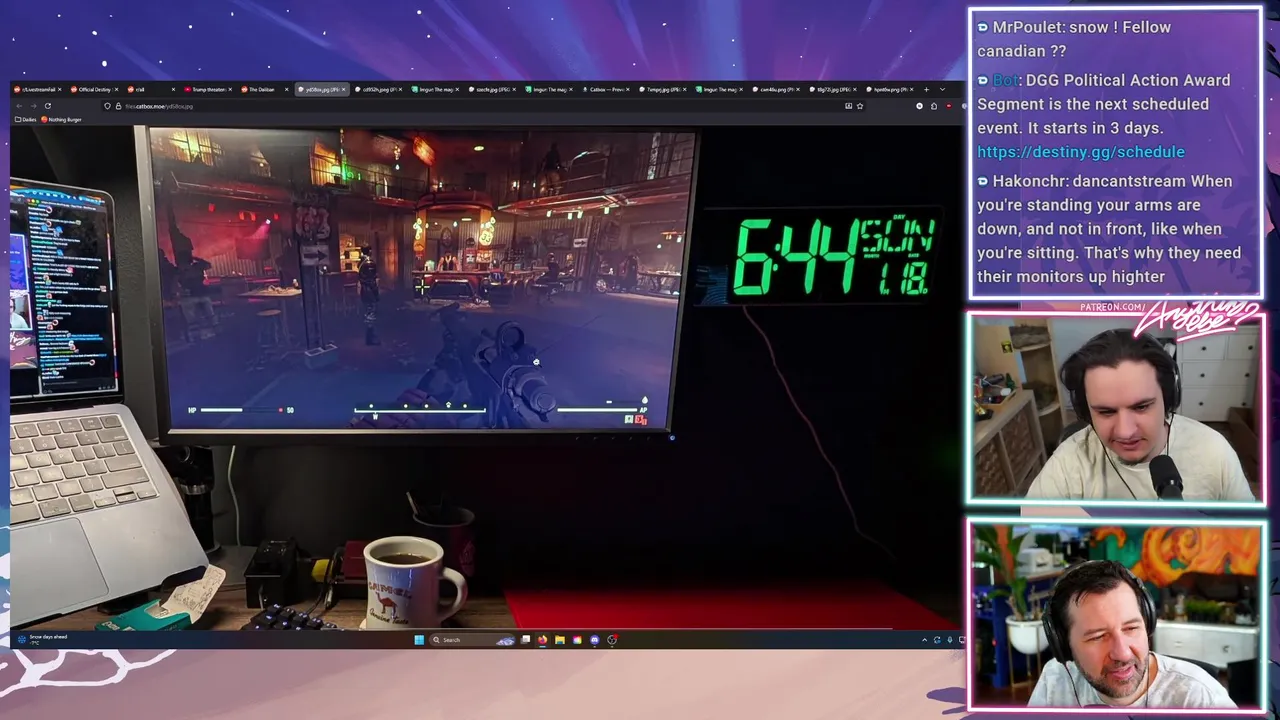Open File Explorer from the taskbar
Viewport: 1280px width, 720px height.
pyautogui.click(x=560, y=640)
